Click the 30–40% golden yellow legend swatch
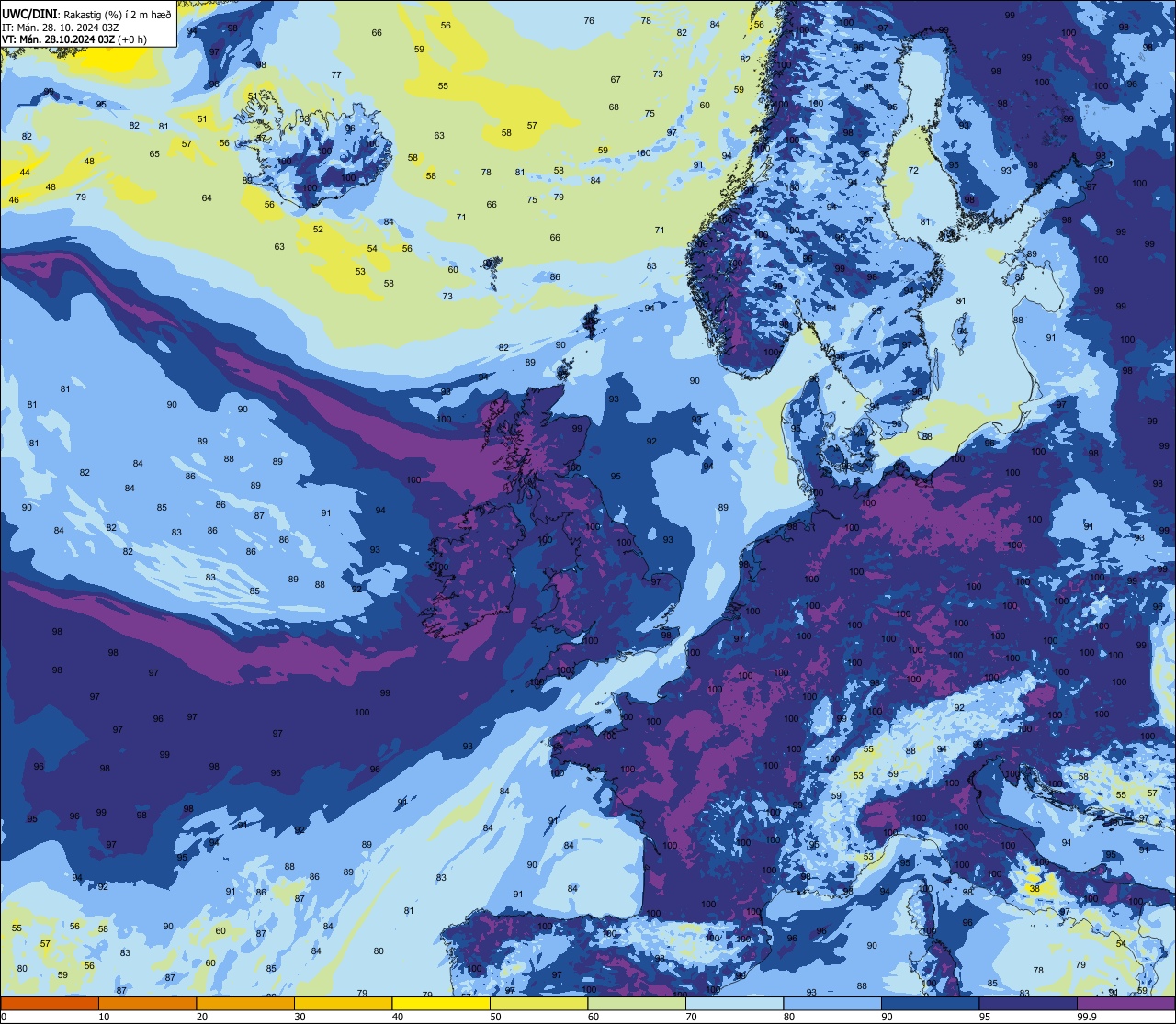1176x1024 pixels. 343,1003
